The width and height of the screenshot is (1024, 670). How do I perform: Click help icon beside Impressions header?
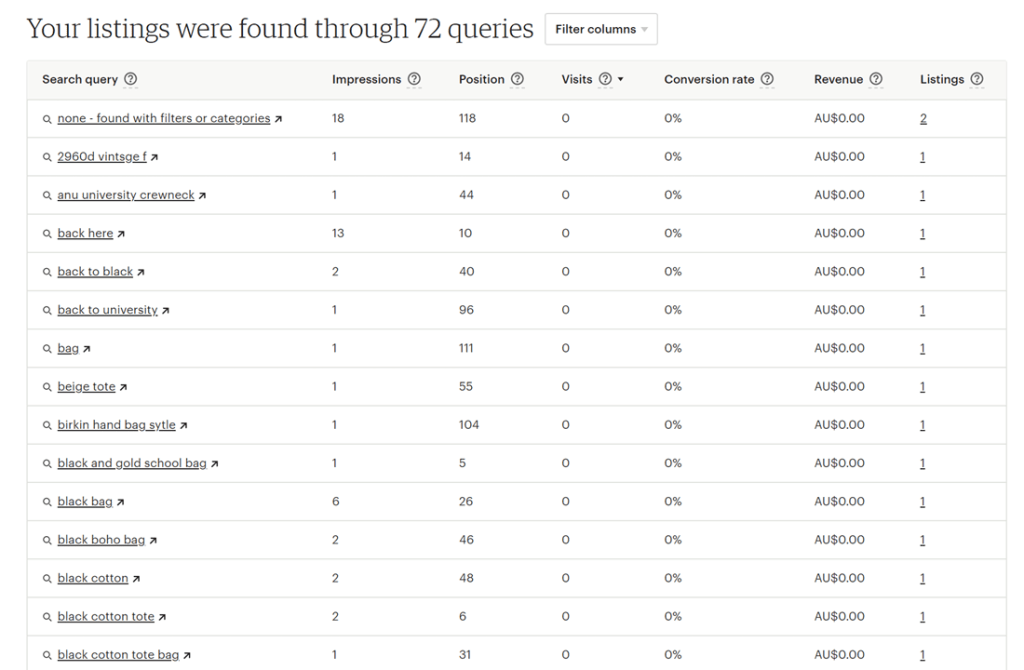click(414, 80)
